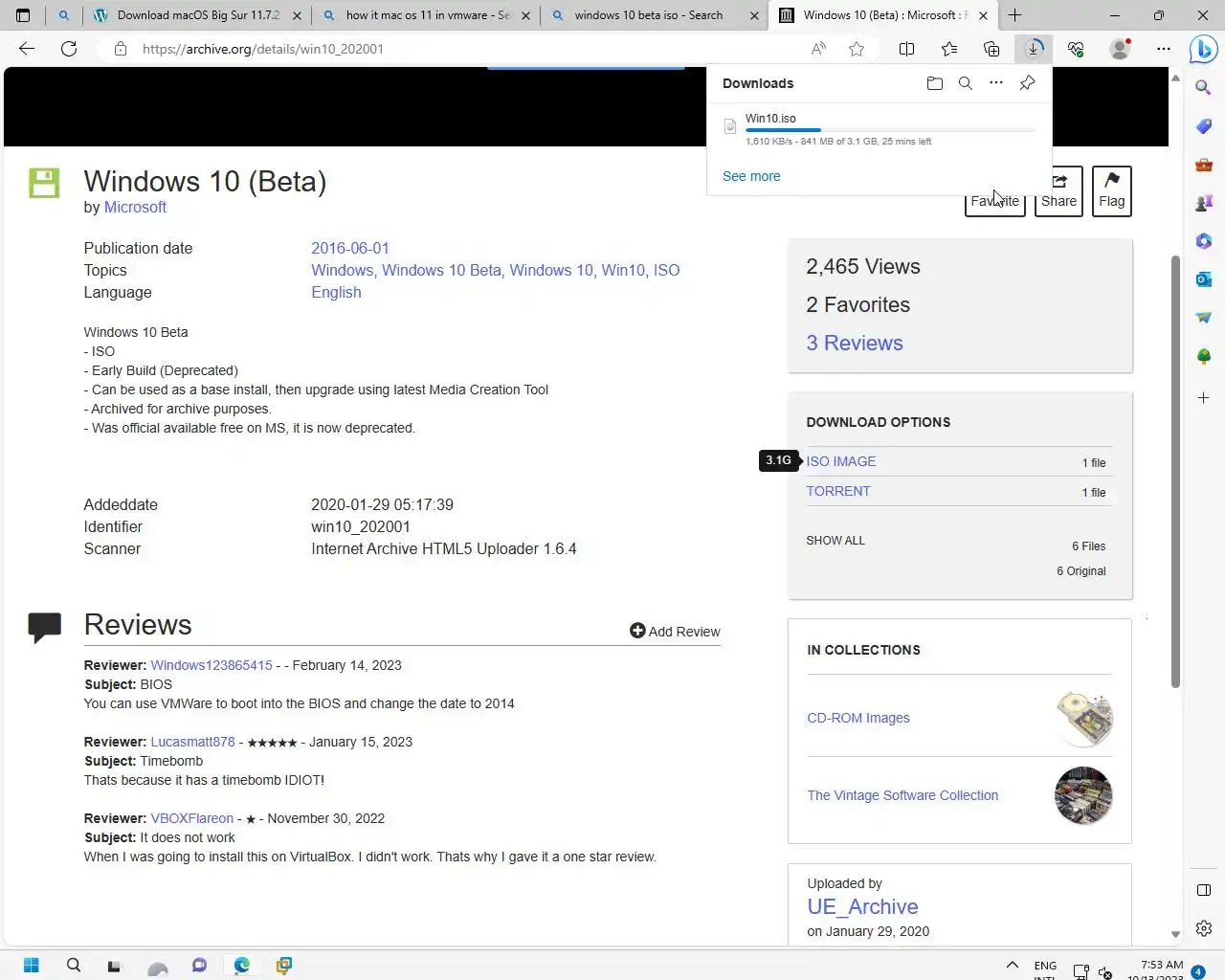Download the TORRENT option

(838, 491)
